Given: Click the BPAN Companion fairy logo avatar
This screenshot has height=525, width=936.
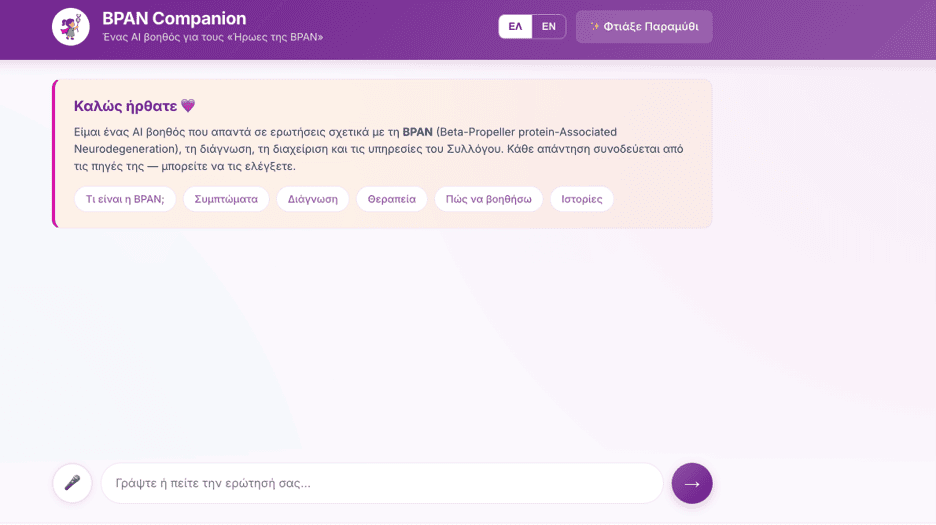Looking at the screenshot, I should click(70, 27).
